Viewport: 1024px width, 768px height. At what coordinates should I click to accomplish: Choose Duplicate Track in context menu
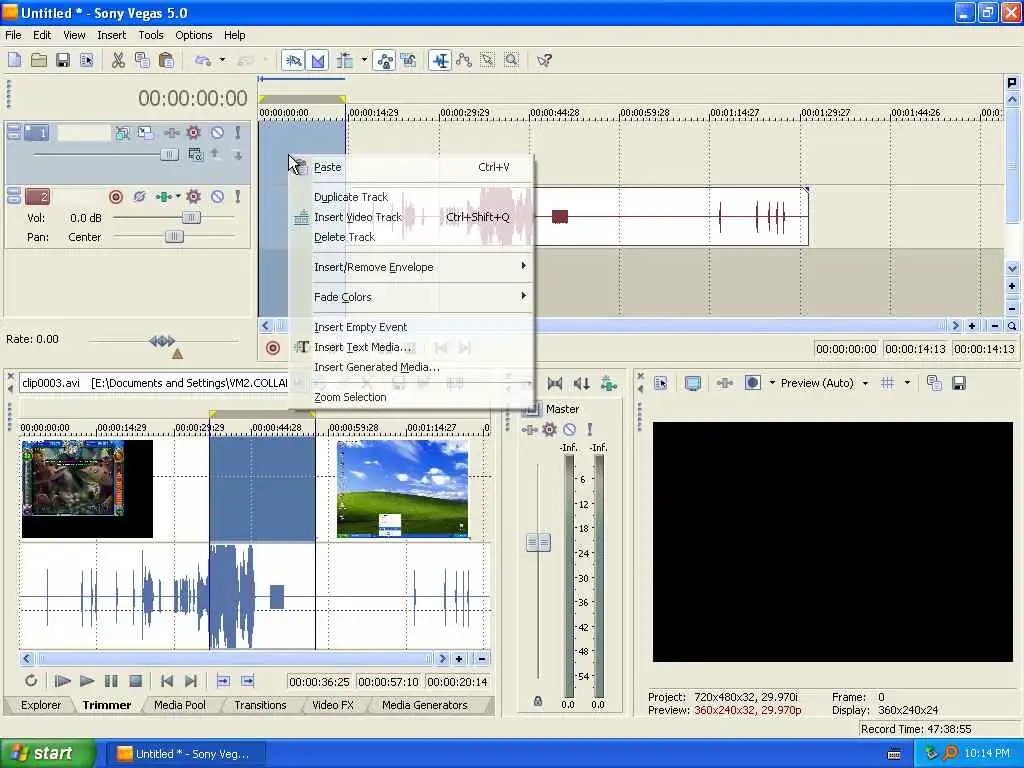pyautogui.click(x=411, y=197)
